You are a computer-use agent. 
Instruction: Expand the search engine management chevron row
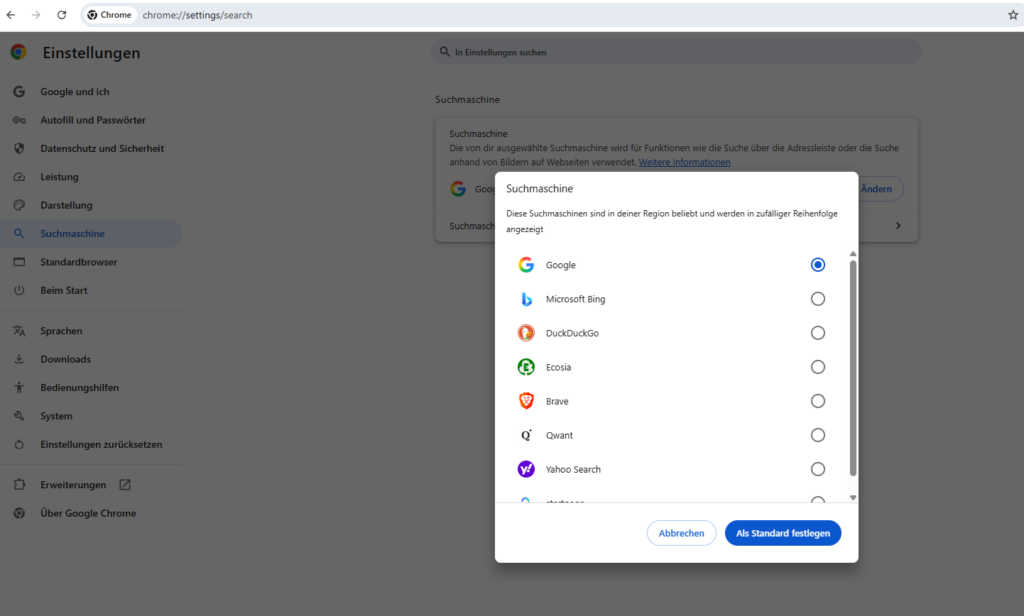(x=897, y=226)
